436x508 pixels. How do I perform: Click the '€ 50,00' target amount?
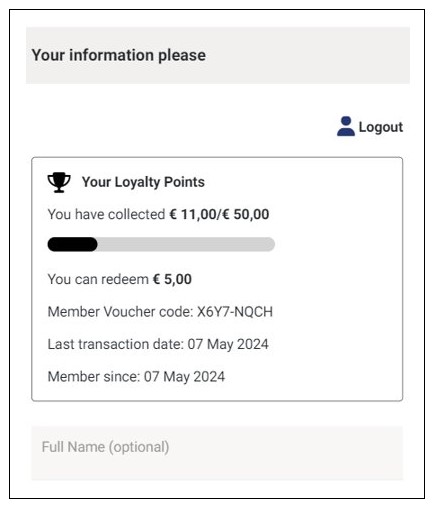(x=246, y=214)
